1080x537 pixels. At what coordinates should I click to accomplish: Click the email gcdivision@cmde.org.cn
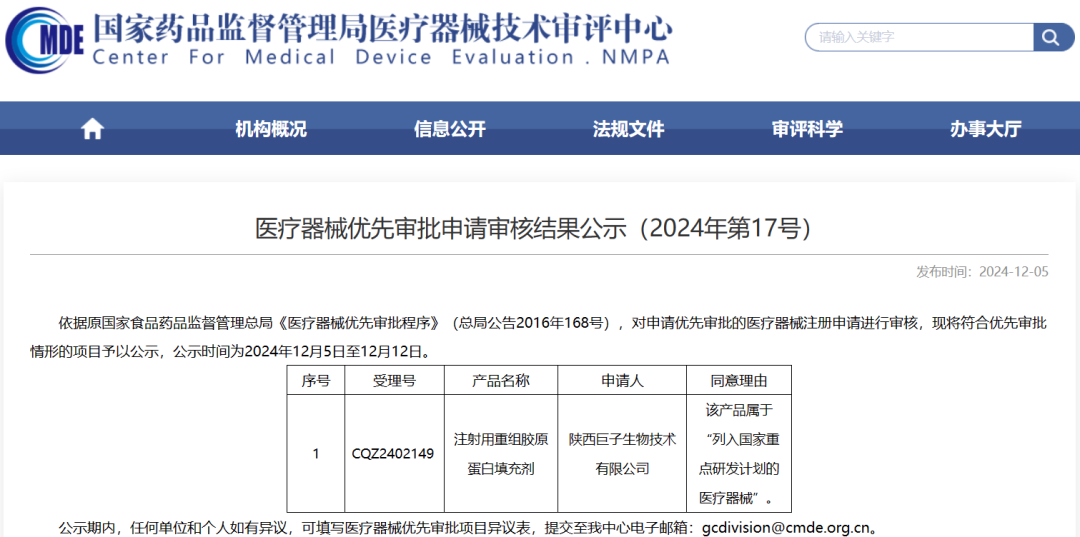pyautogui.click(x=785, y=529)
